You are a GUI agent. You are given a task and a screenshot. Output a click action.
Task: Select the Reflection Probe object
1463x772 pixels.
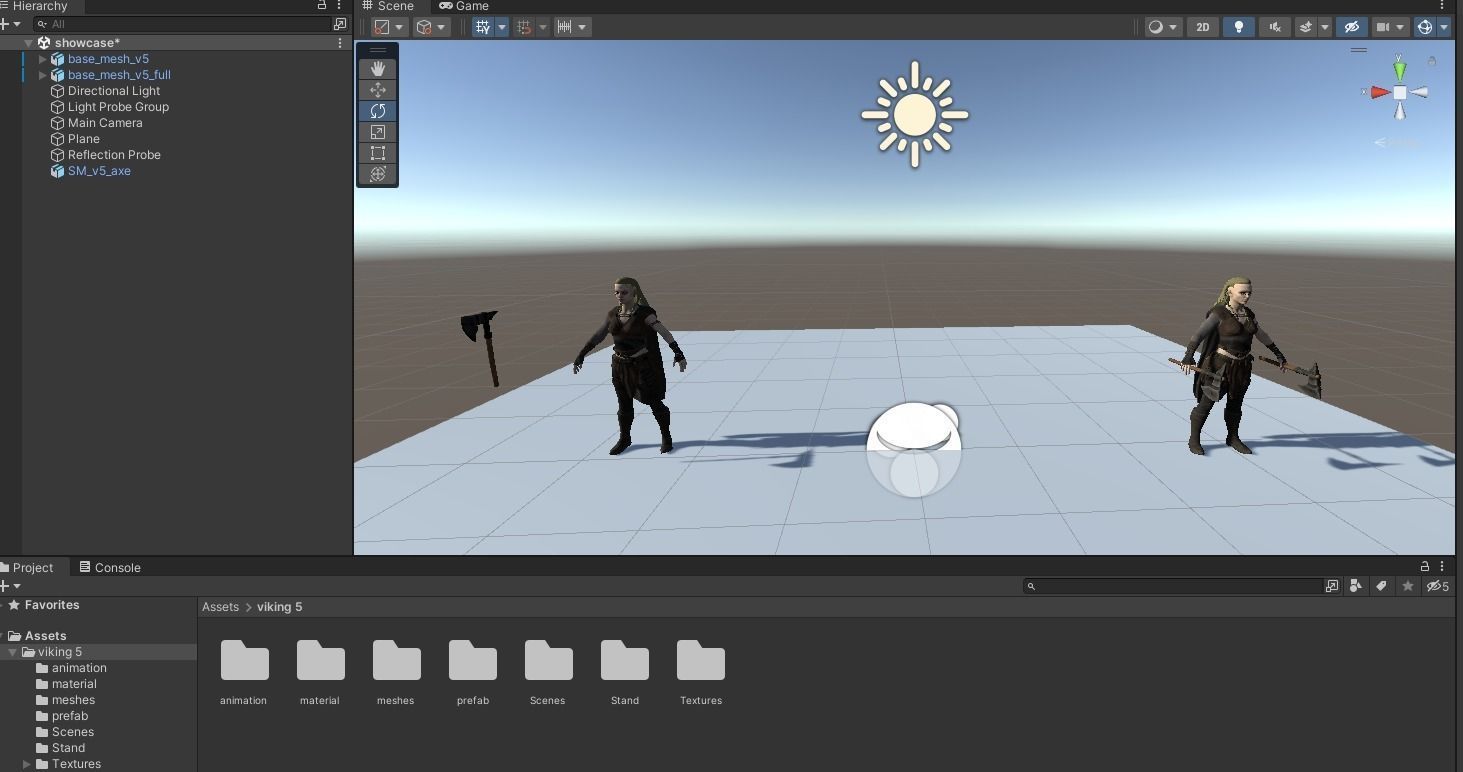point(114,155)
